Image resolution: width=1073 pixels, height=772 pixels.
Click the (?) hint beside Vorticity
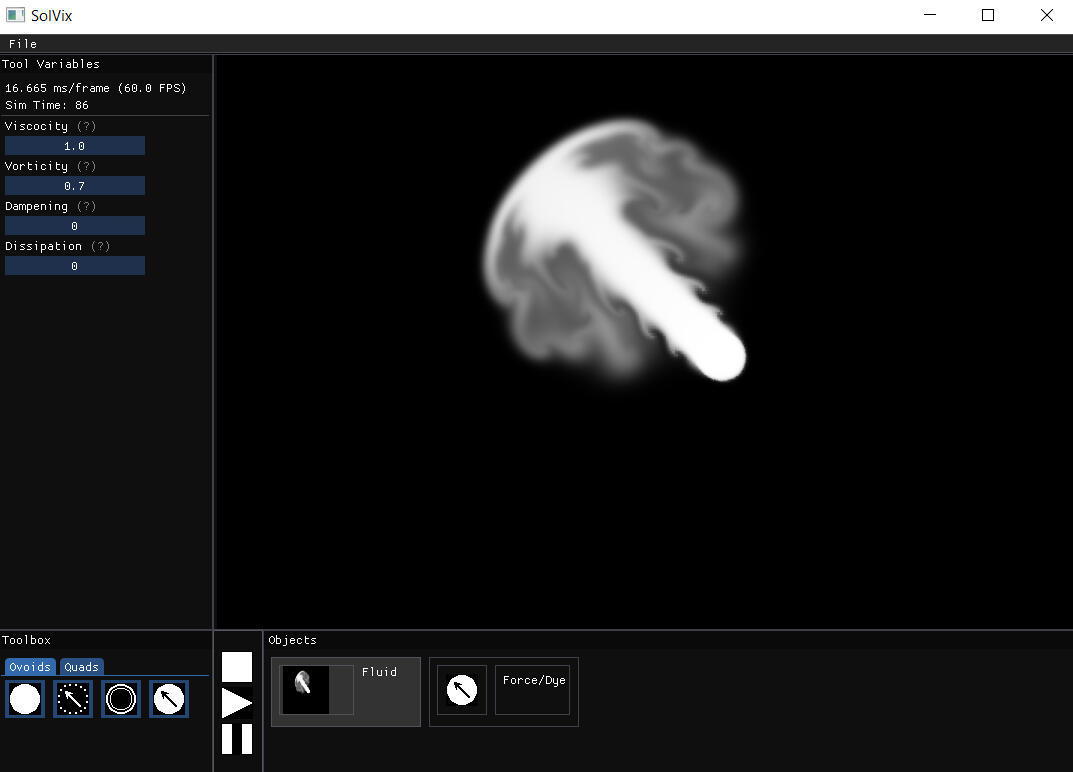point(87,166)
